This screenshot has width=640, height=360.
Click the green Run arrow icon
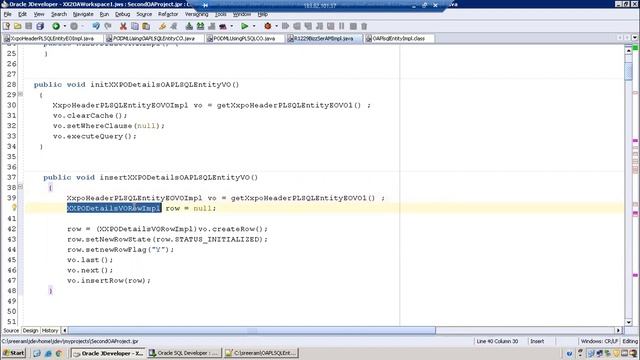click(244, 26)
